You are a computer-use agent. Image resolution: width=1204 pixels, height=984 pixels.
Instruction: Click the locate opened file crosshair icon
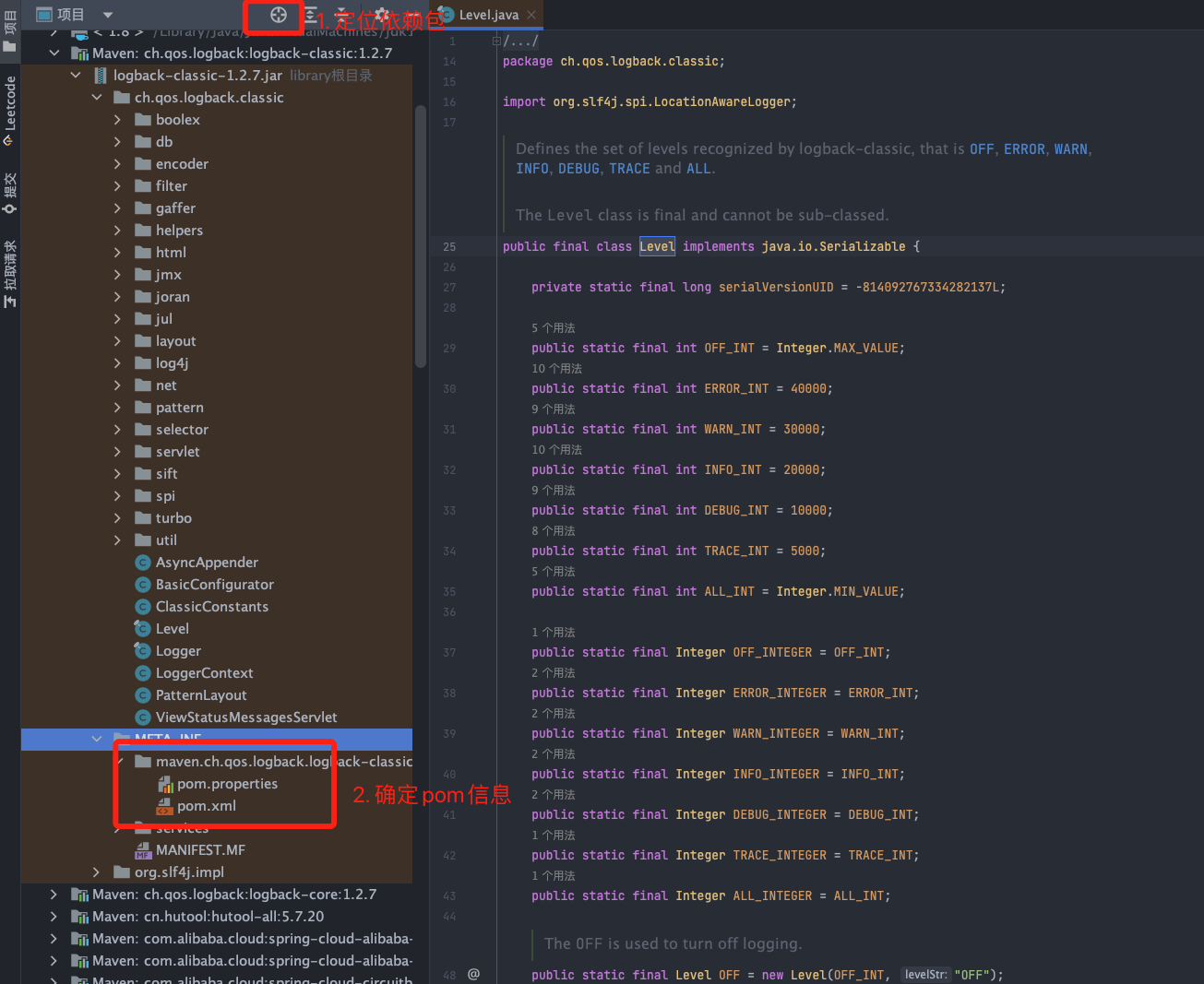click(x=279, y=15)
